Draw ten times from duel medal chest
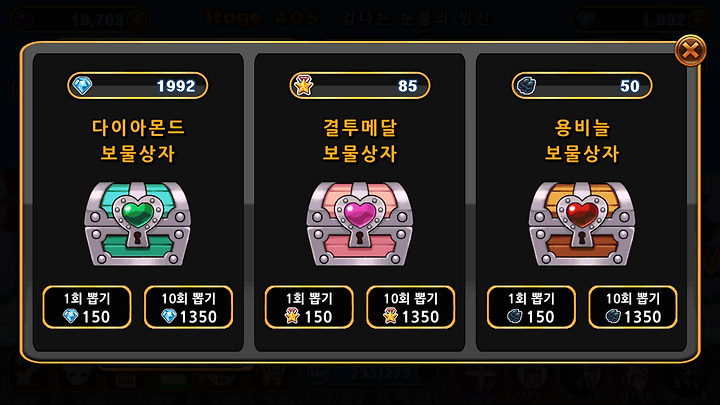The height and width of the screenshot is (405, 720). point(411,307)
